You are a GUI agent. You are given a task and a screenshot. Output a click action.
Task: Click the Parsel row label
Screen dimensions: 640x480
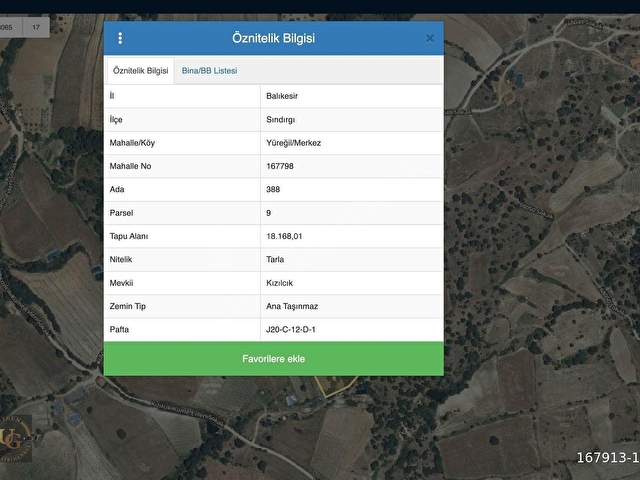click(121, 213)
